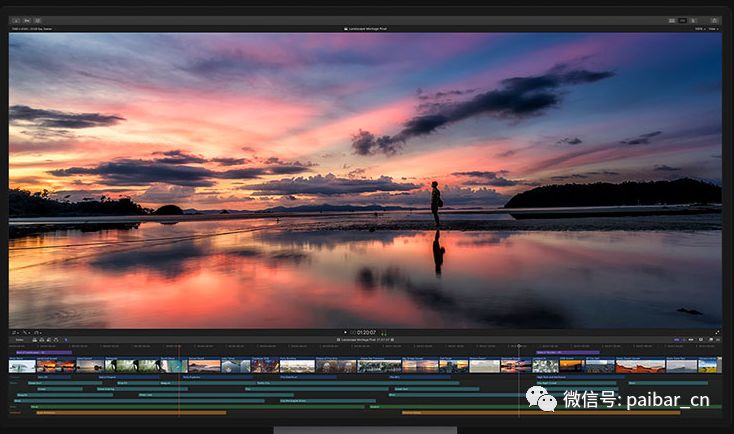This screenshot has height=434, width=734.
Task: Toggle the inspector panel visibility
Action: [695, 20]
